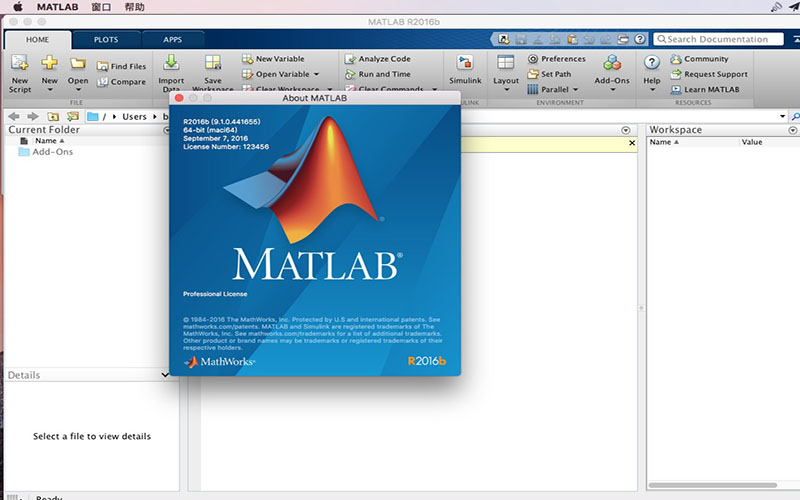Click the Workspace horizontal scrollbar
The height and width of the screenshot is (500, 800).
point(713,485)
